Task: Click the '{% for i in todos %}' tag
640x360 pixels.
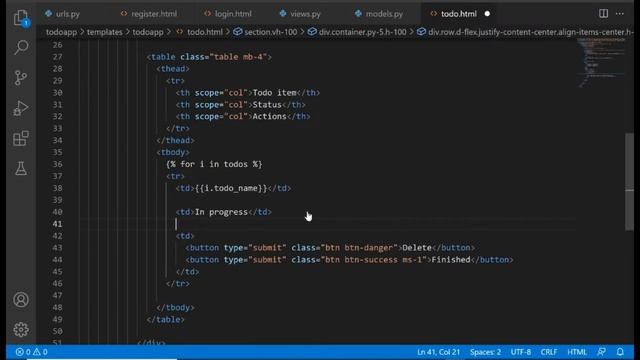Action: pyautogui.click(x=214, y=164)
